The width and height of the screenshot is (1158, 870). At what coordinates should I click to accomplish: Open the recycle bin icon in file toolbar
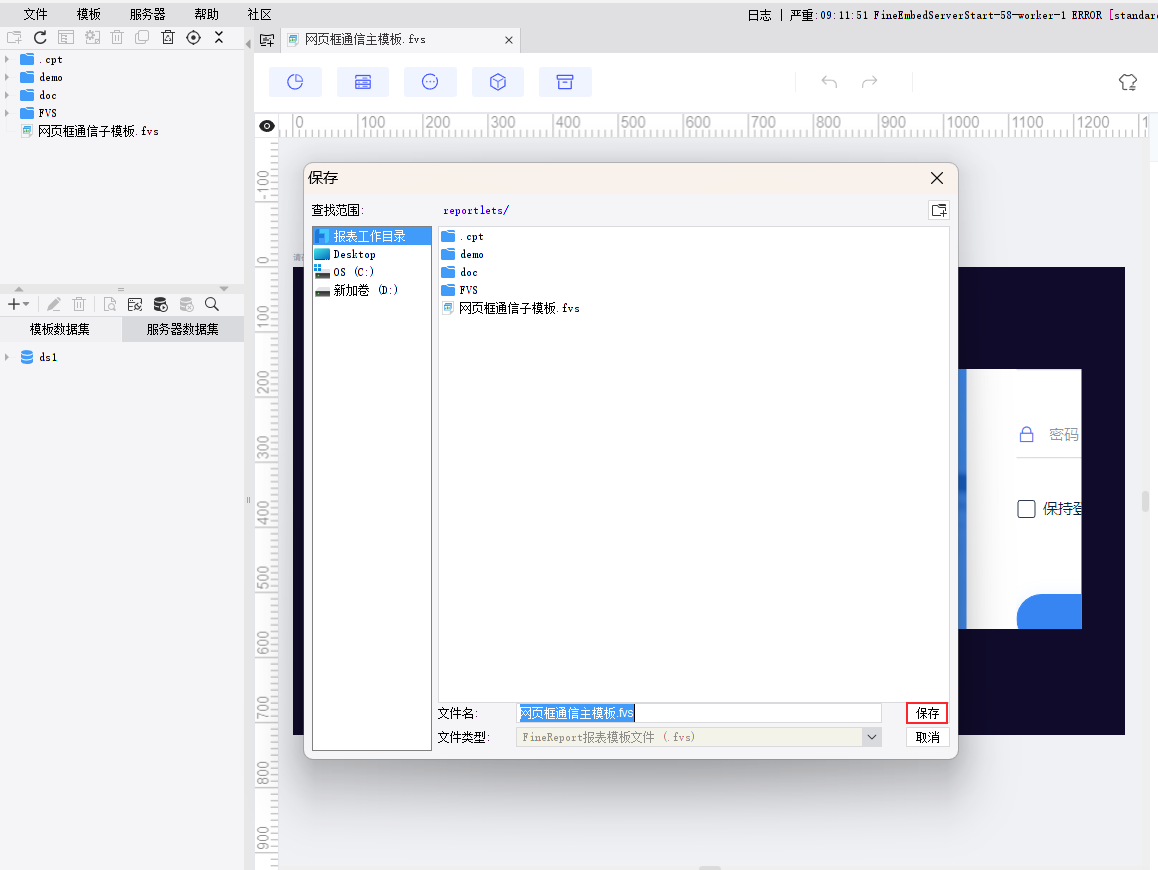168,37
